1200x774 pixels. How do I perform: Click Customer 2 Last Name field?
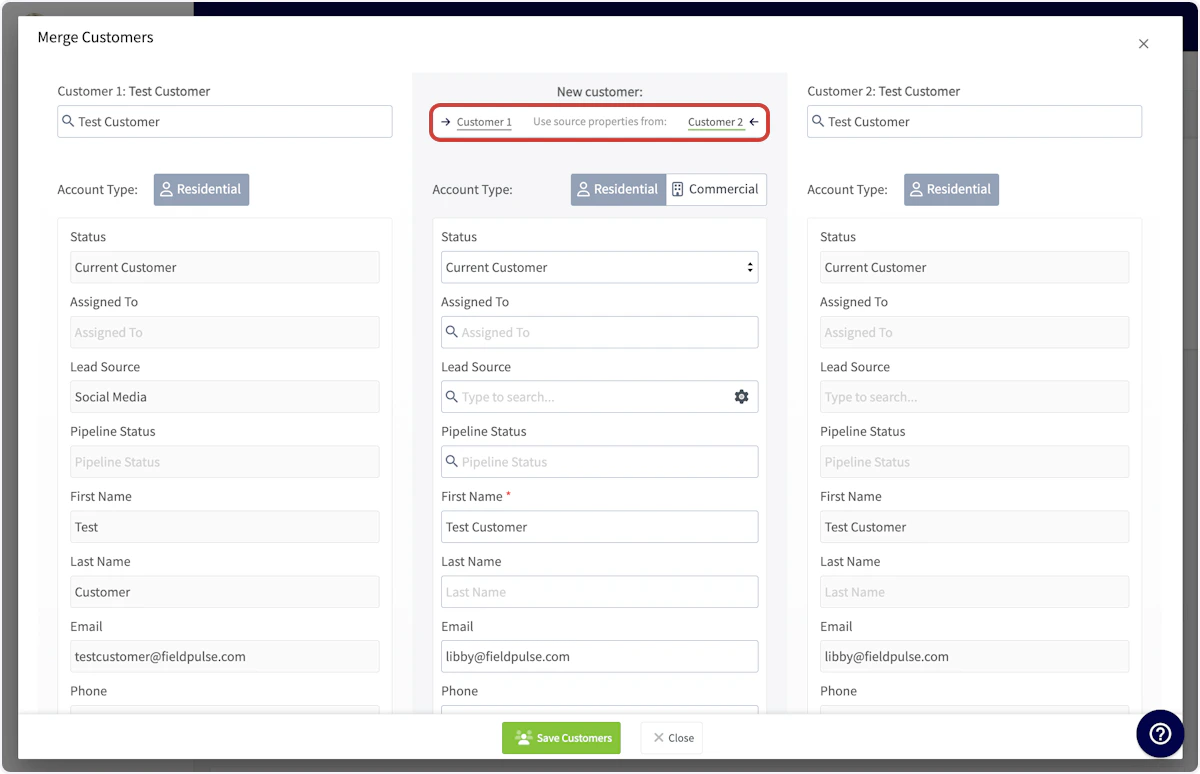click(975, 592)
